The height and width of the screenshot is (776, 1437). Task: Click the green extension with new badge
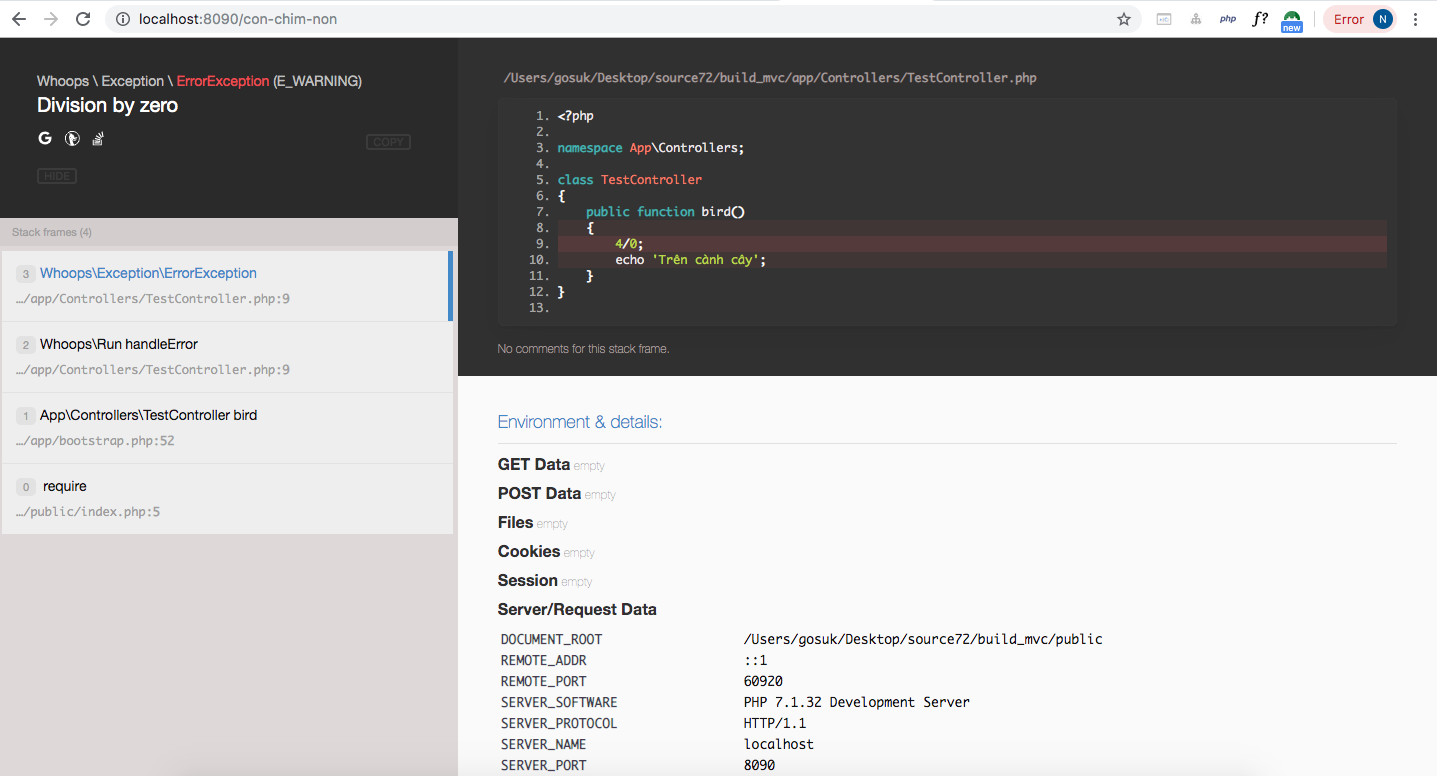pos(1292,20)
